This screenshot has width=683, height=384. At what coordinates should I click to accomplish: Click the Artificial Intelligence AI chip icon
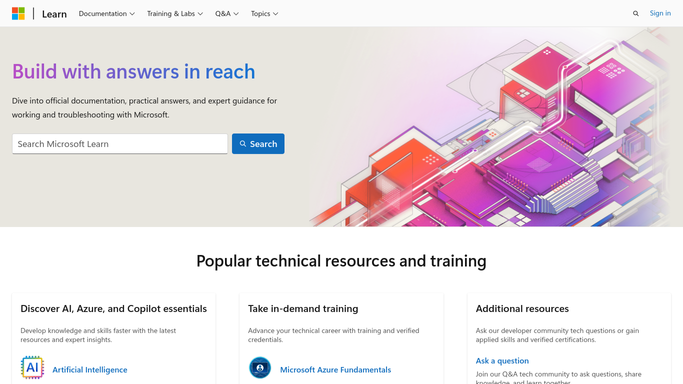(x=32, y=367)
